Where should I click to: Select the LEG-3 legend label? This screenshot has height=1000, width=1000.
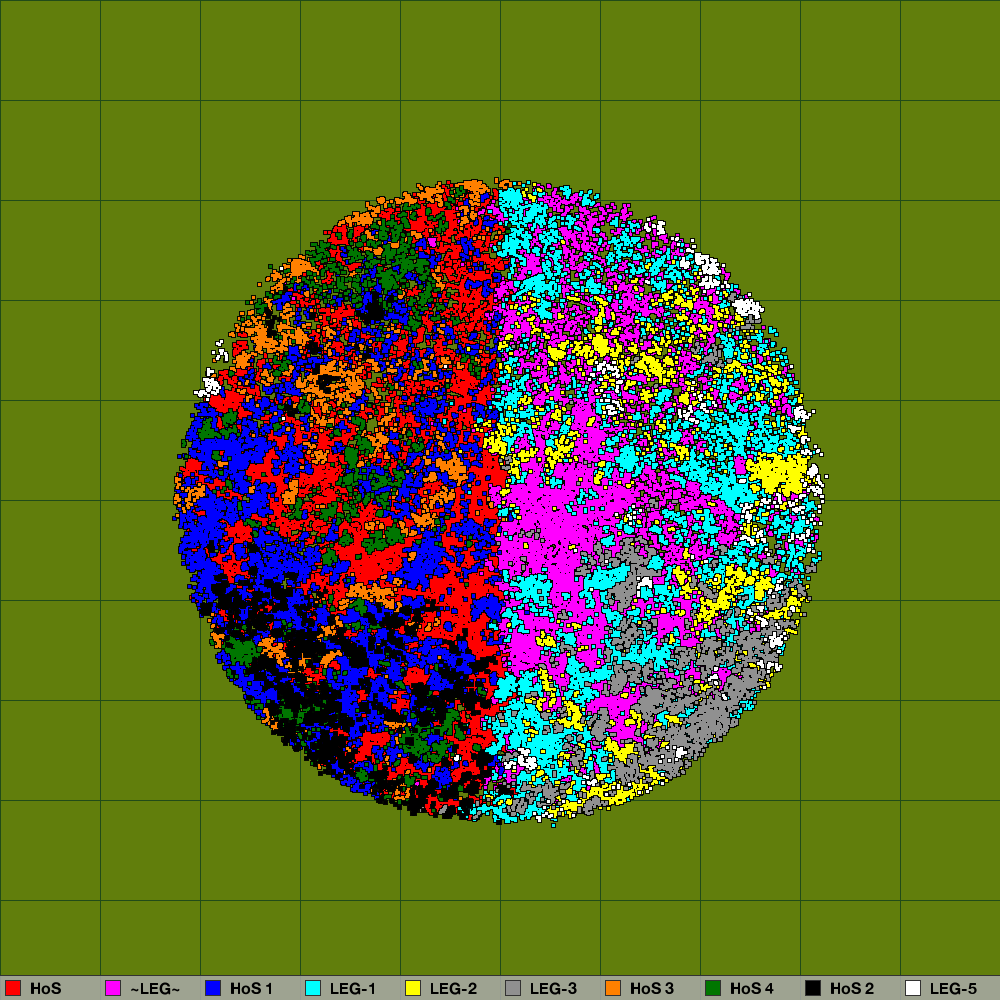[x=554, y=989]
